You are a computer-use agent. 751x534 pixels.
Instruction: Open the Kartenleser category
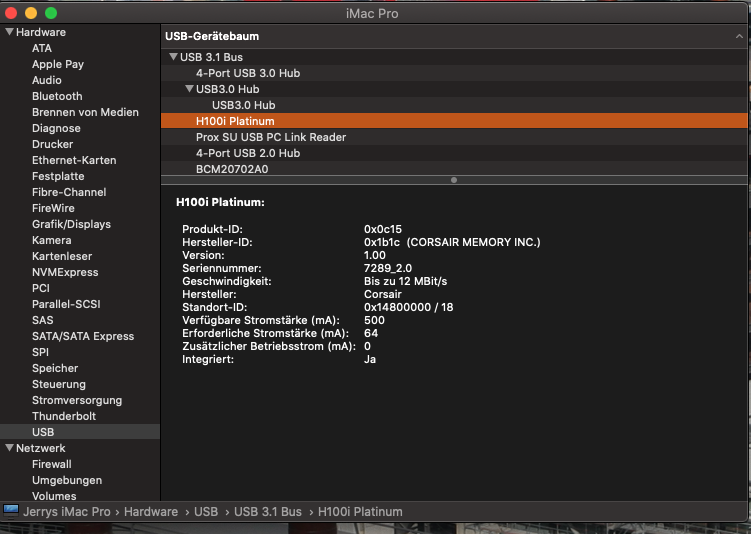(62, 256)
